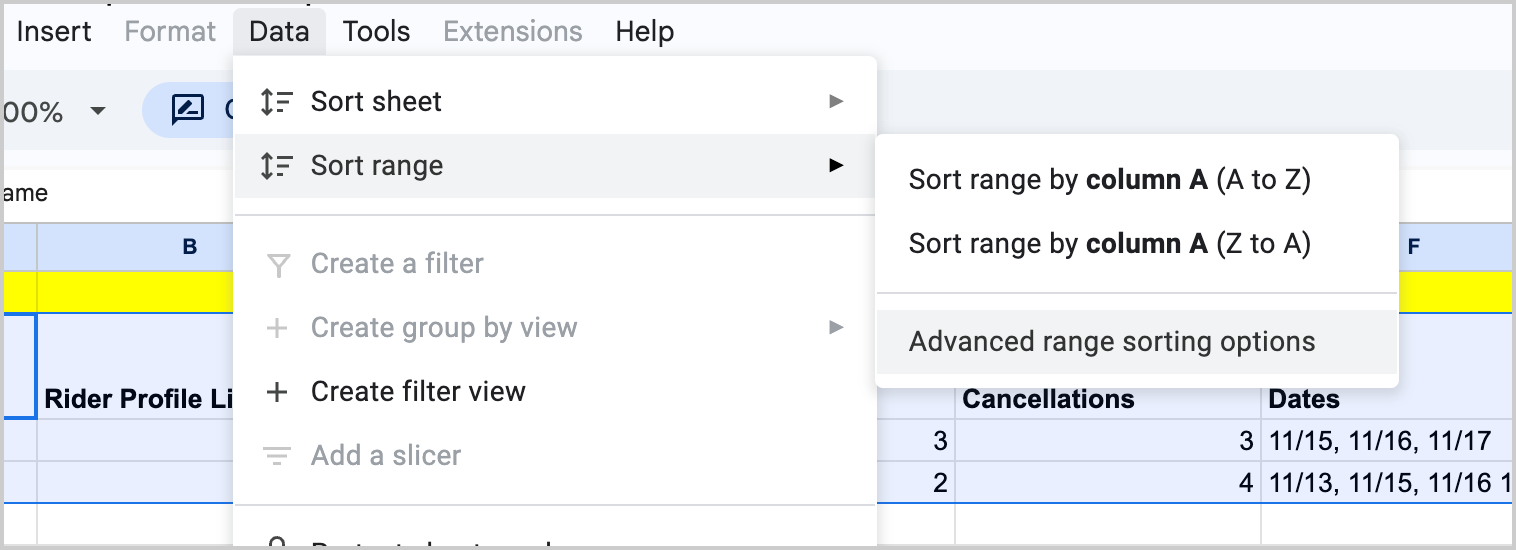Click the plus icon beside Create group by view

click(x=277, y=328)
